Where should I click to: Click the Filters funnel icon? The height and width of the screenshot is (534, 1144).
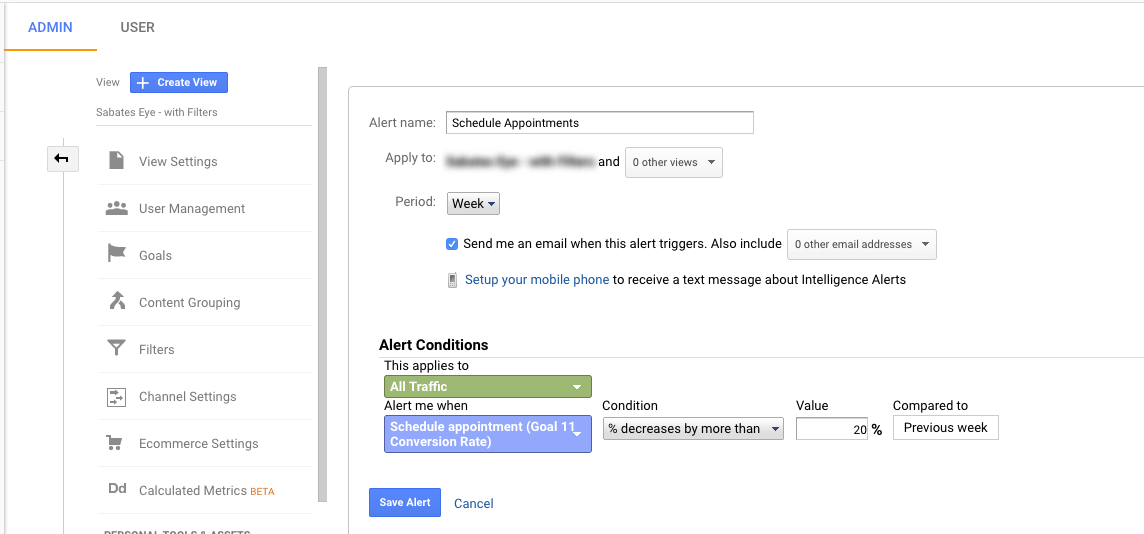[117, 349]
